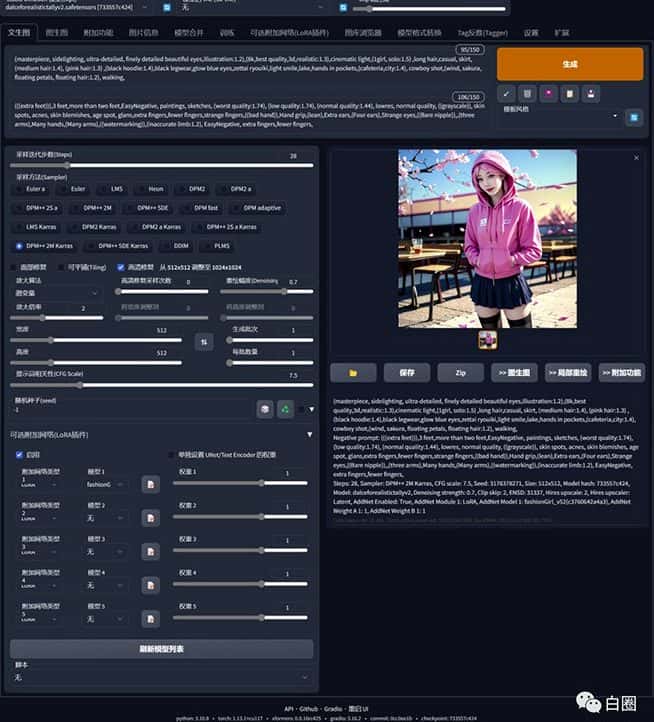Open the 模型合并 tab
The width and height of the screenshot is (654, 722).
coord(188,32)
